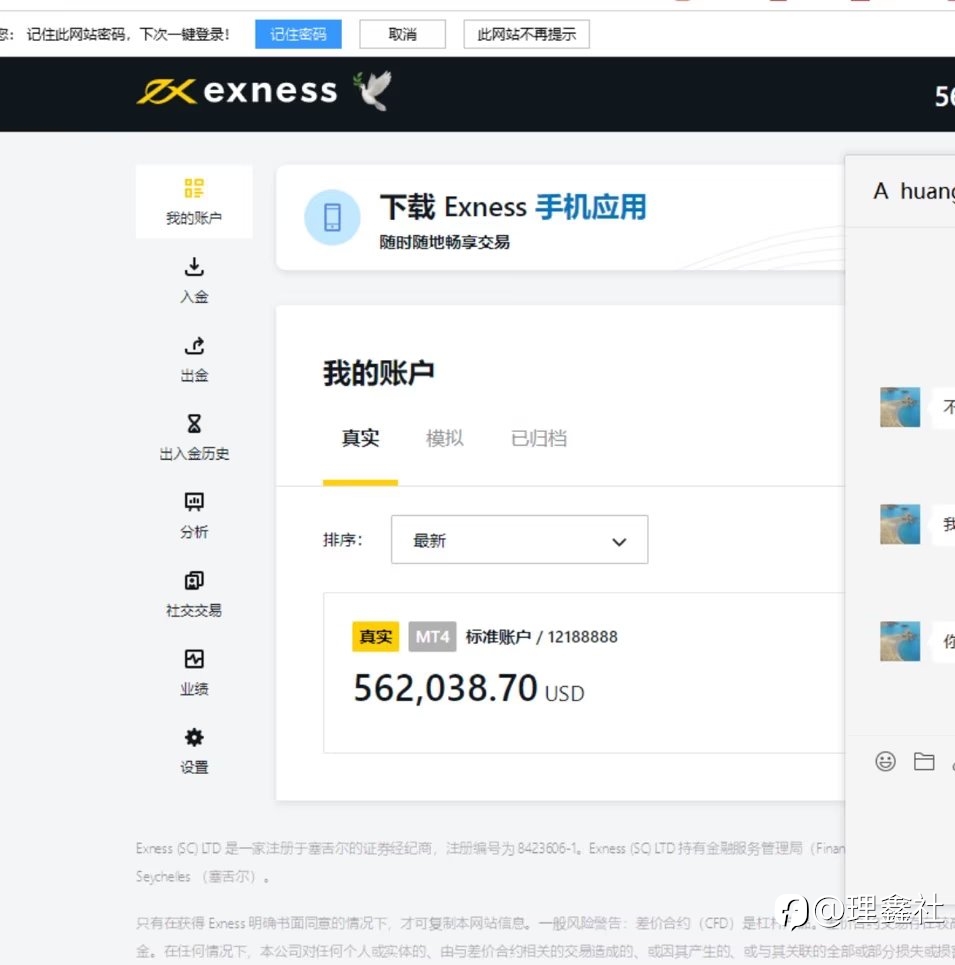View 出入金历史 transaction history

194,437
